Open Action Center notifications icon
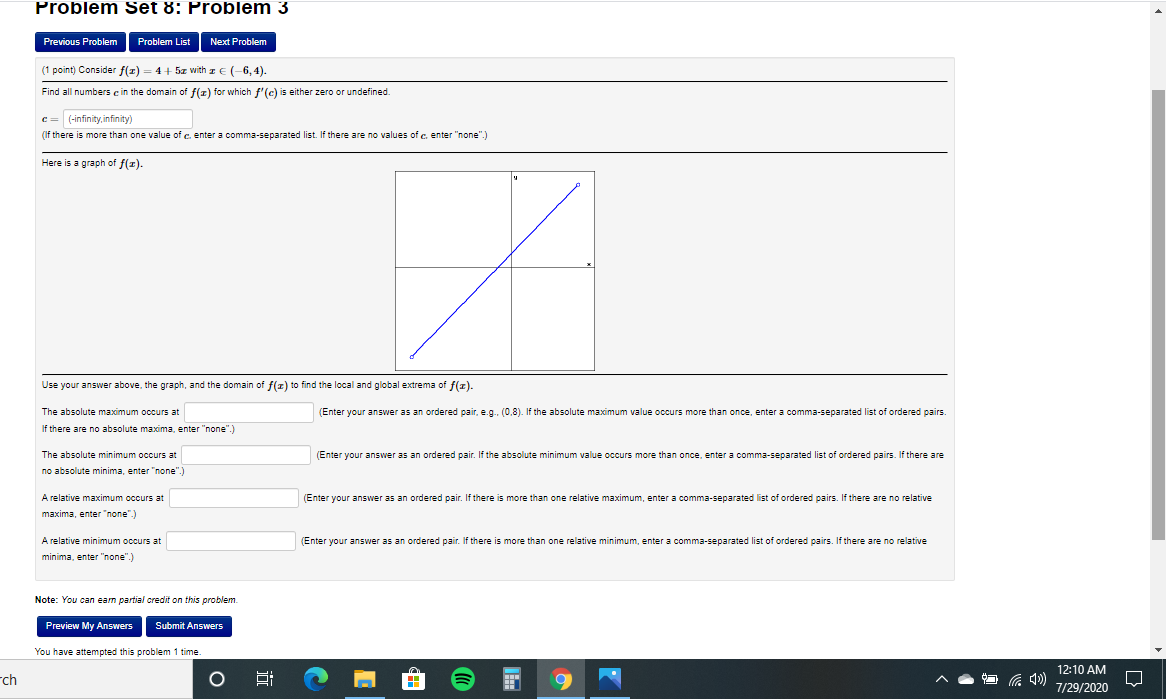The height and width of the screenshot is (699, 1166). pyautogui.click(x=1134, y=679)
